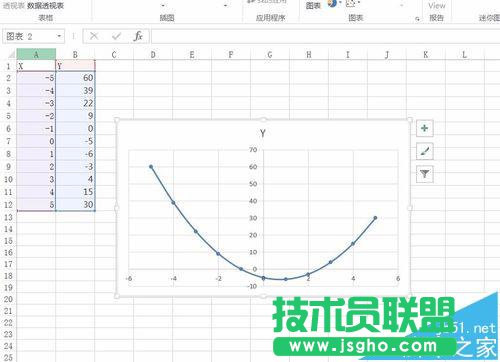Screen dimensions: 500x362
Task: Click cell B2 with value 60
Action: pos(75,78)
